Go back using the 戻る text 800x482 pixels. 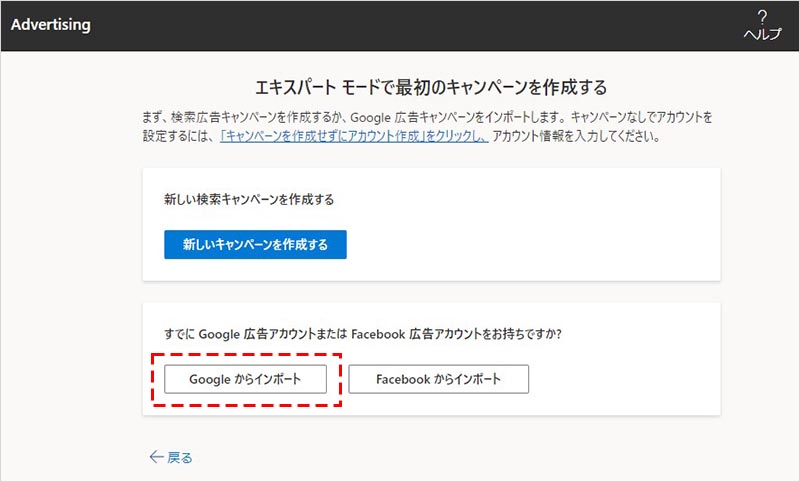click(180, 457)
